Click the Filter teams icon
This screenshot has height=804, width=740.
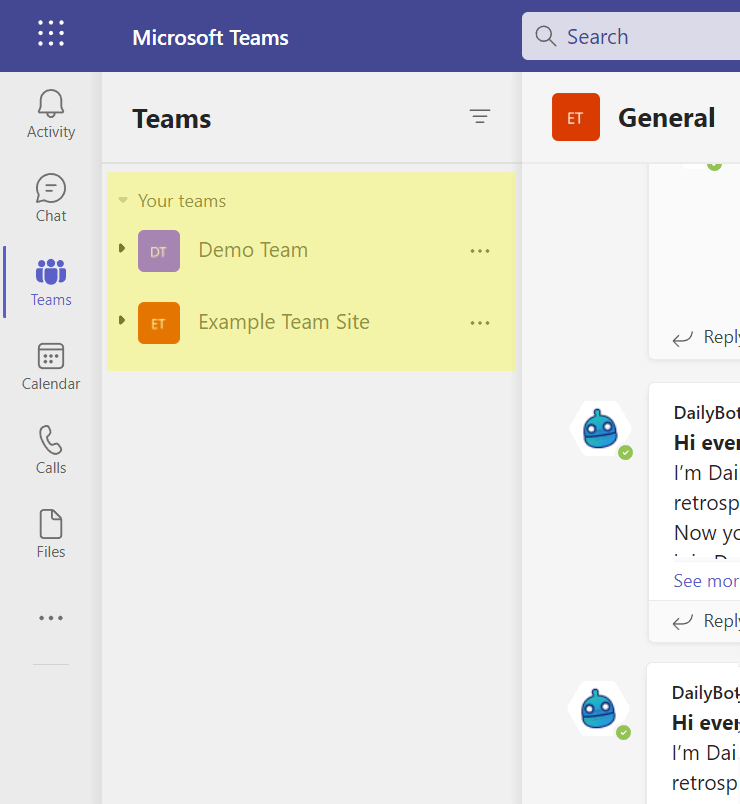[x=480, y=116]
